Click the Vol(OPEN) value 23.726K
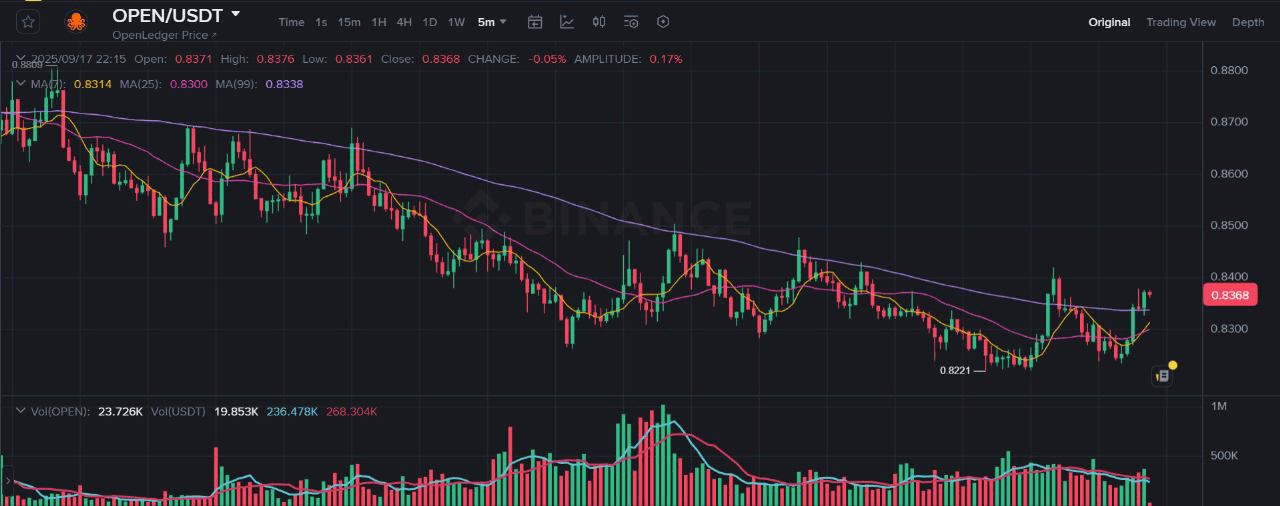Screen dimensions: 1280x506 (119, 411)
